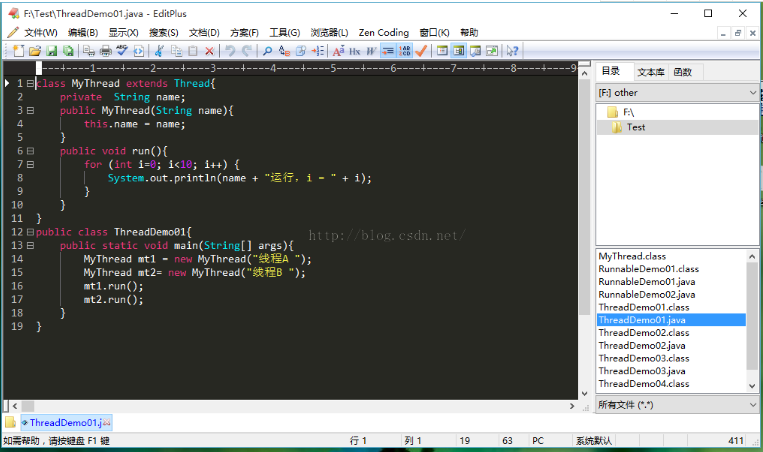
Task: Toggle the word wrap toolbar button
Action: click(371, 50)
